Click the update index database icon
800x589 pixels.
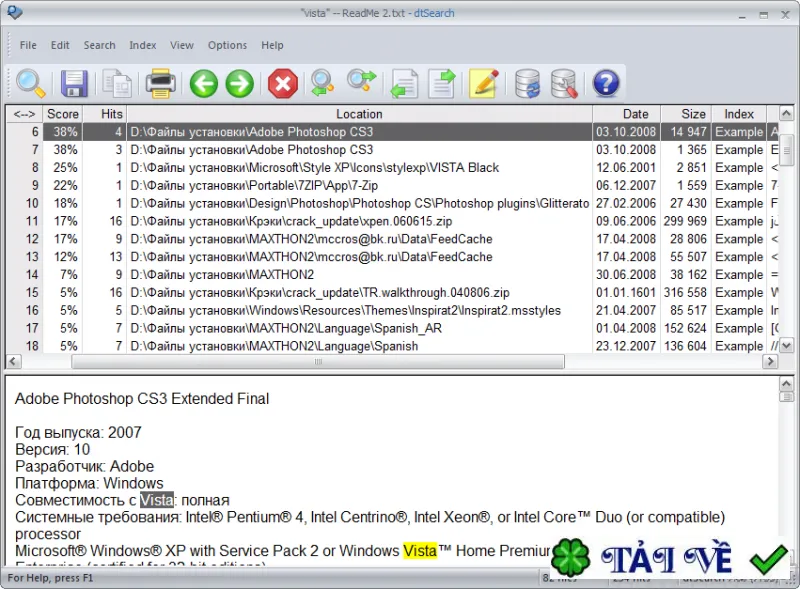(527, 83)
